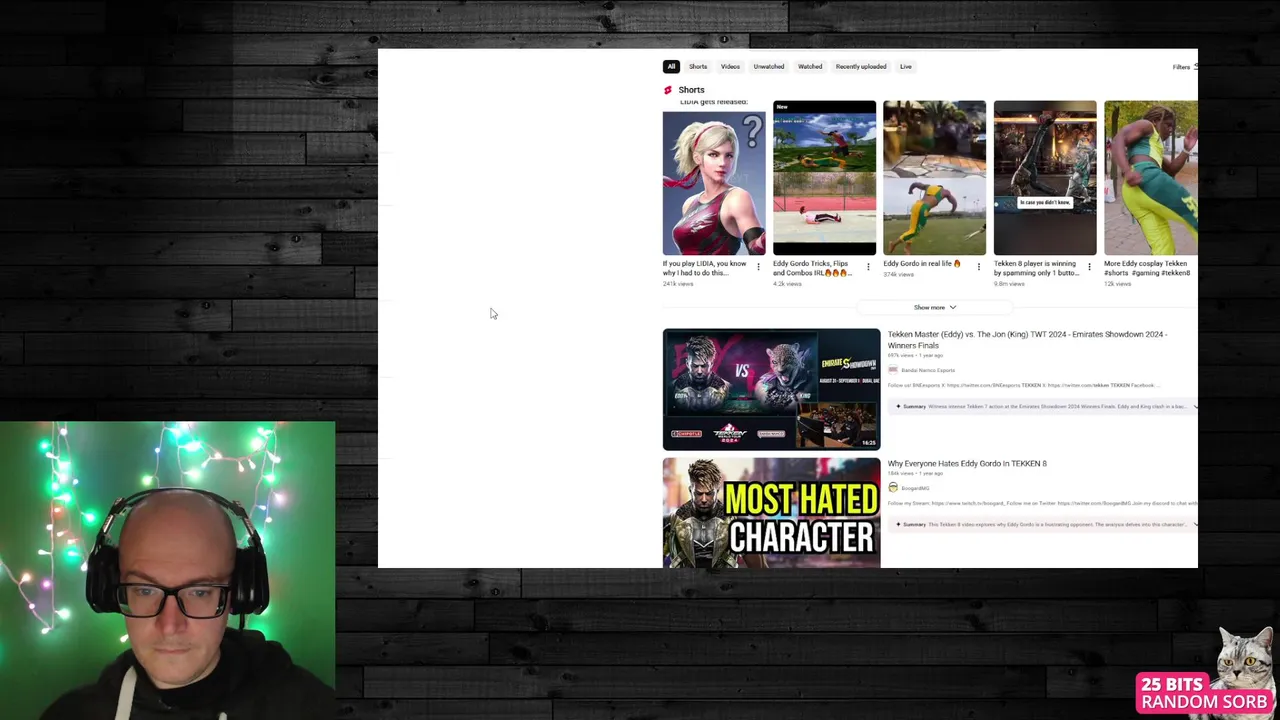Open the Eddy Gordo Tricks short thumbnail
The height and width of the screenshot is (720, 1280).
pos(824,178)
